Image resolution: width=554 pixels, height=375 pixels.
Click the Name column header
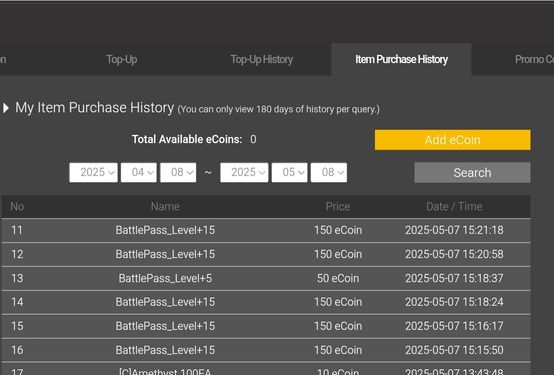pyautogui.click(x=165, y=206)
